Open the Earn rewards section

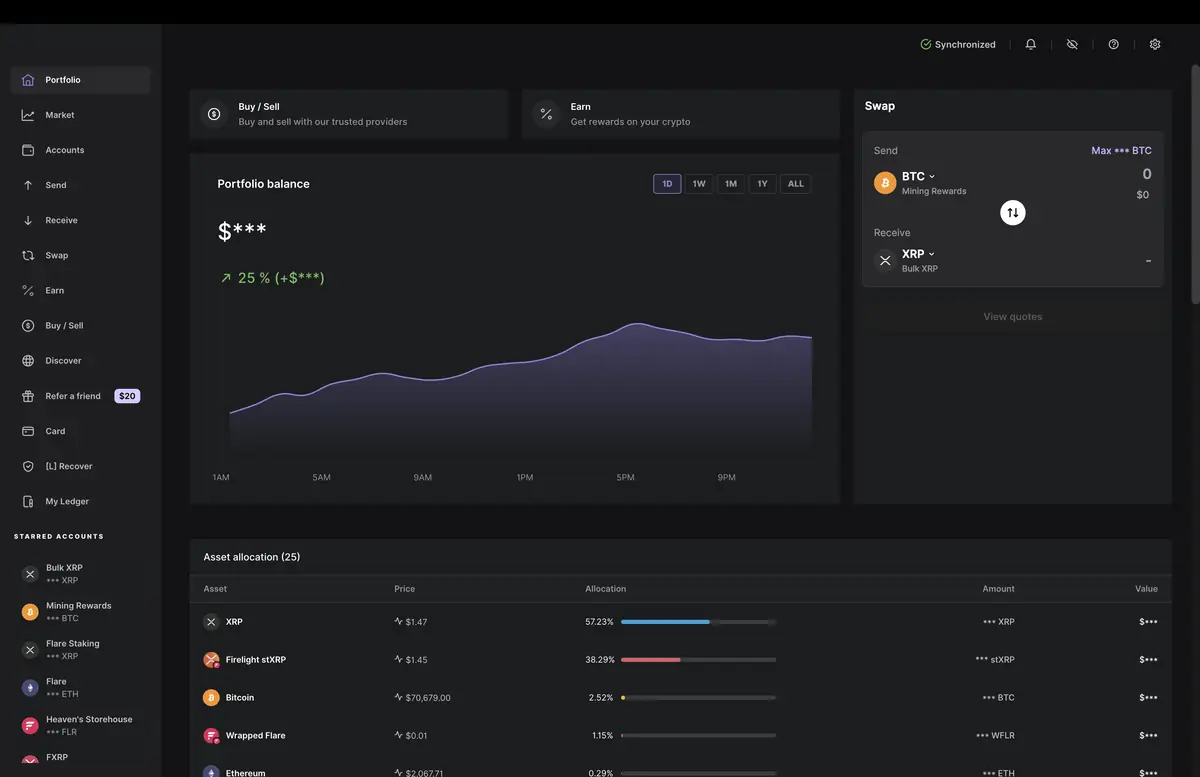pyautogui.click(x=53, y=289)
